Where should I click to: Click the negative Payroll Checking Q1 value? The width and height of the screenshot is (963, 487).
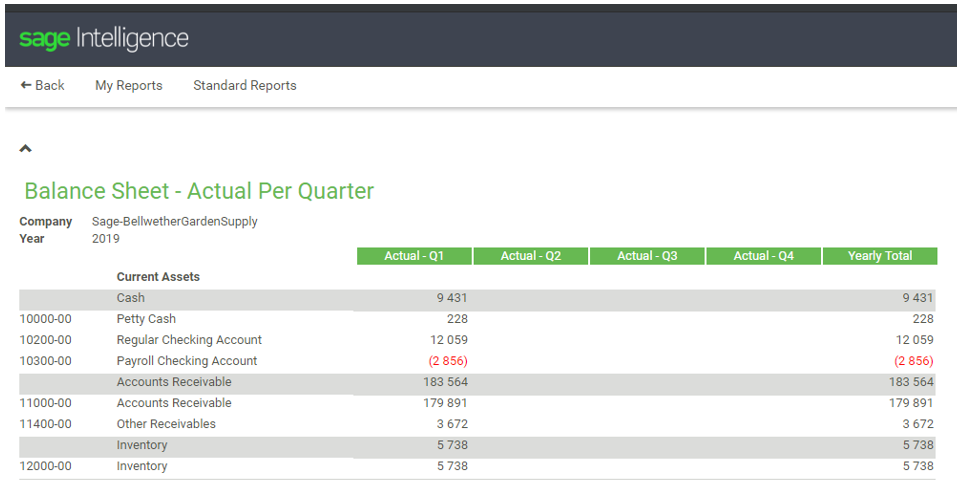(x=448, y=361)
